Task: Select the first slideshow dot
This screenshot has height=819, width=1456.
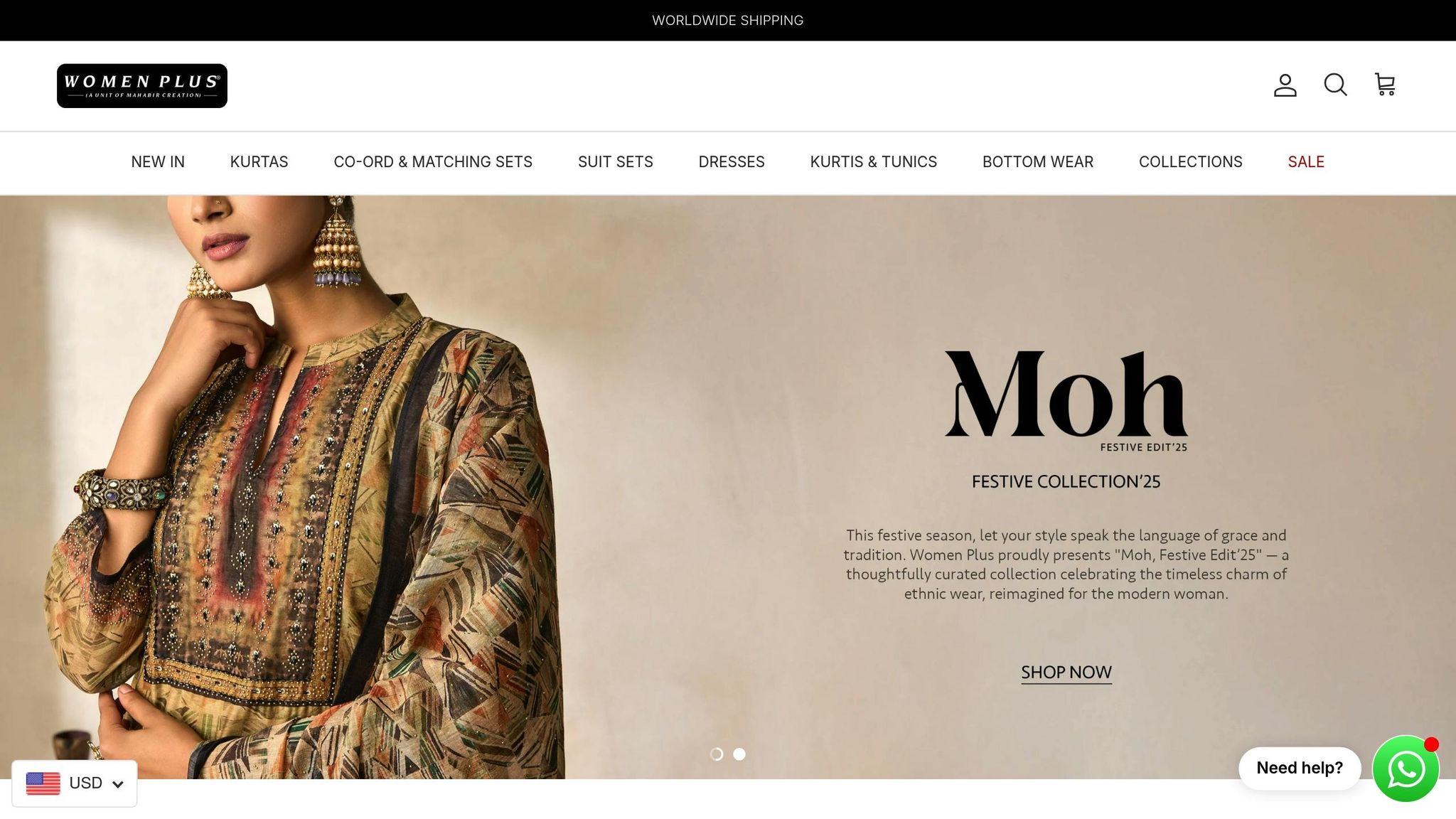Action: pos(717,754)
